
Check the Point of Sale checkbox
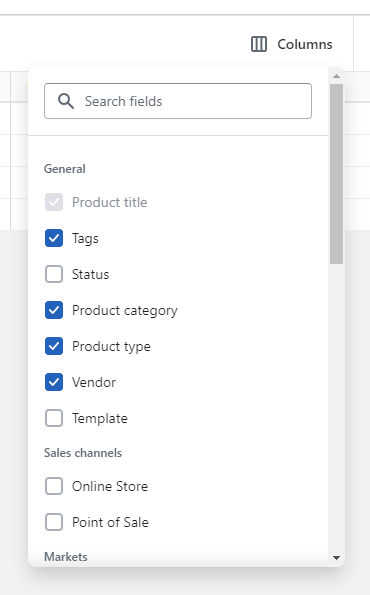(54, 522)
